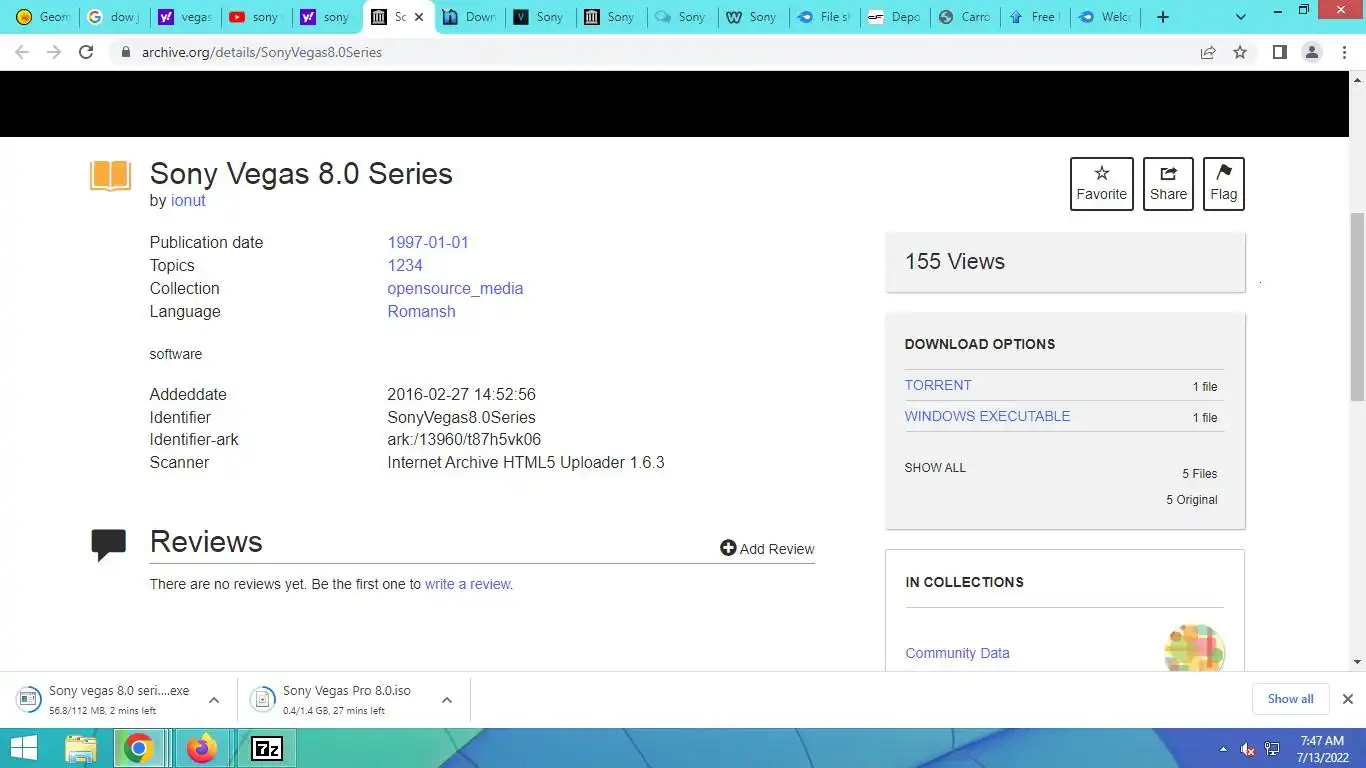Image resolution: width=1366 pixels, height=768 pixels.
Task: Open uploader ionut's profile link
Action: click(188, 200)
